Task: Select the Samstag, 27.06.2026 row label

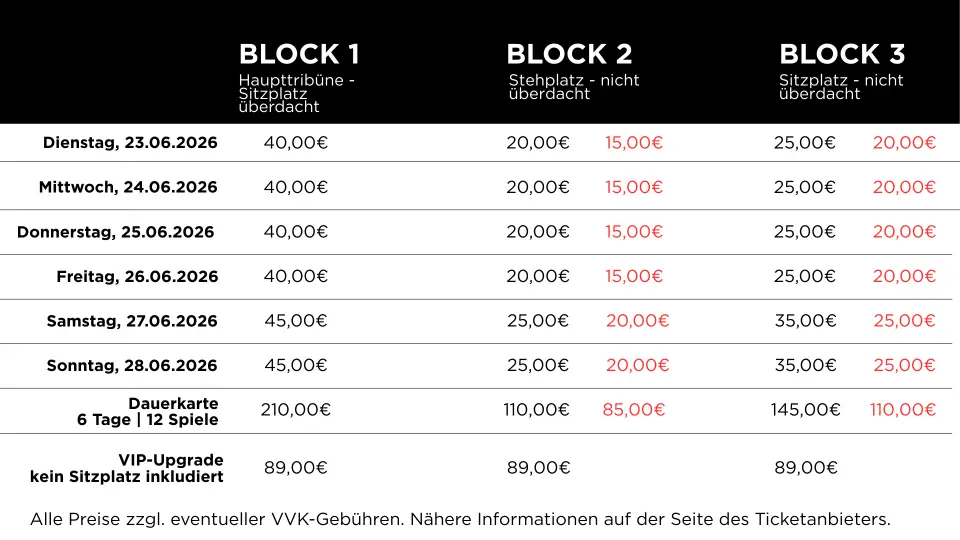Action: pyautogui.click(x=132, y=321)
